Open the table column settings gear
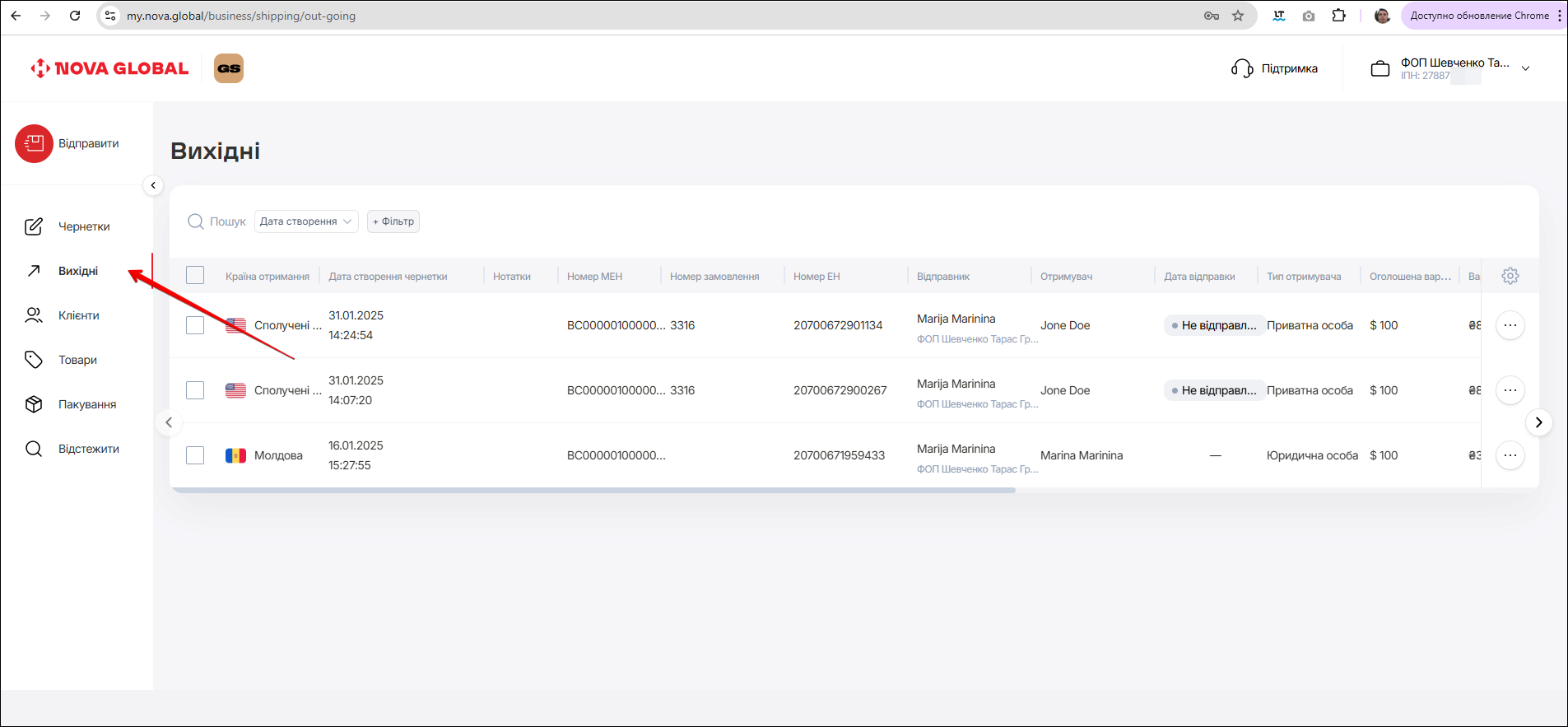 click(1510, 276)
